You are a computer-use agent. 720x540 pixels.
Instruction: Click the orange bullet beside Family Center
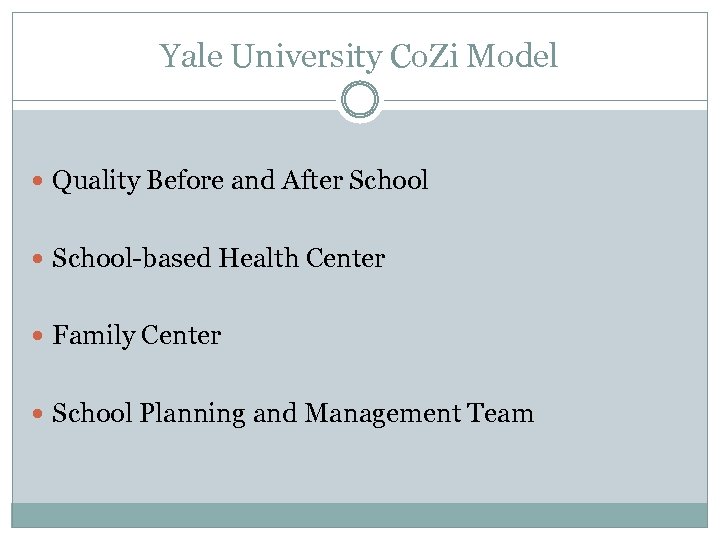click(38, 336)
